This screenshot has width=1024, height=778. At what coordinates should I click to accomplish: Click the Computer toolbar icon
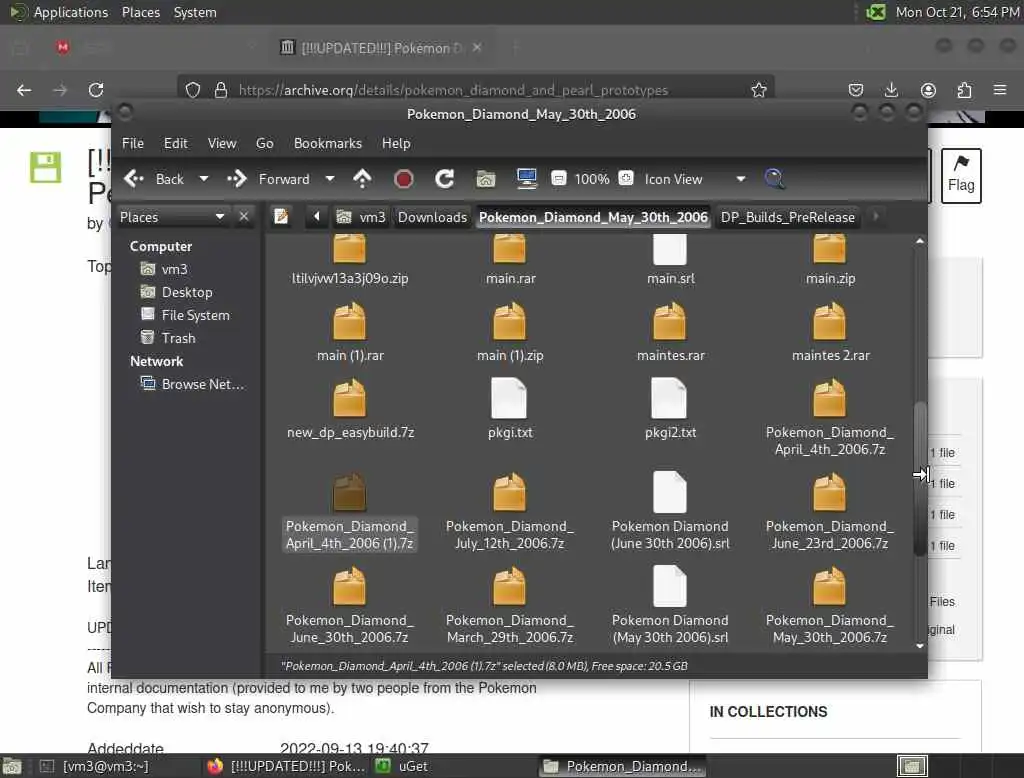click(x=526, y=178)
